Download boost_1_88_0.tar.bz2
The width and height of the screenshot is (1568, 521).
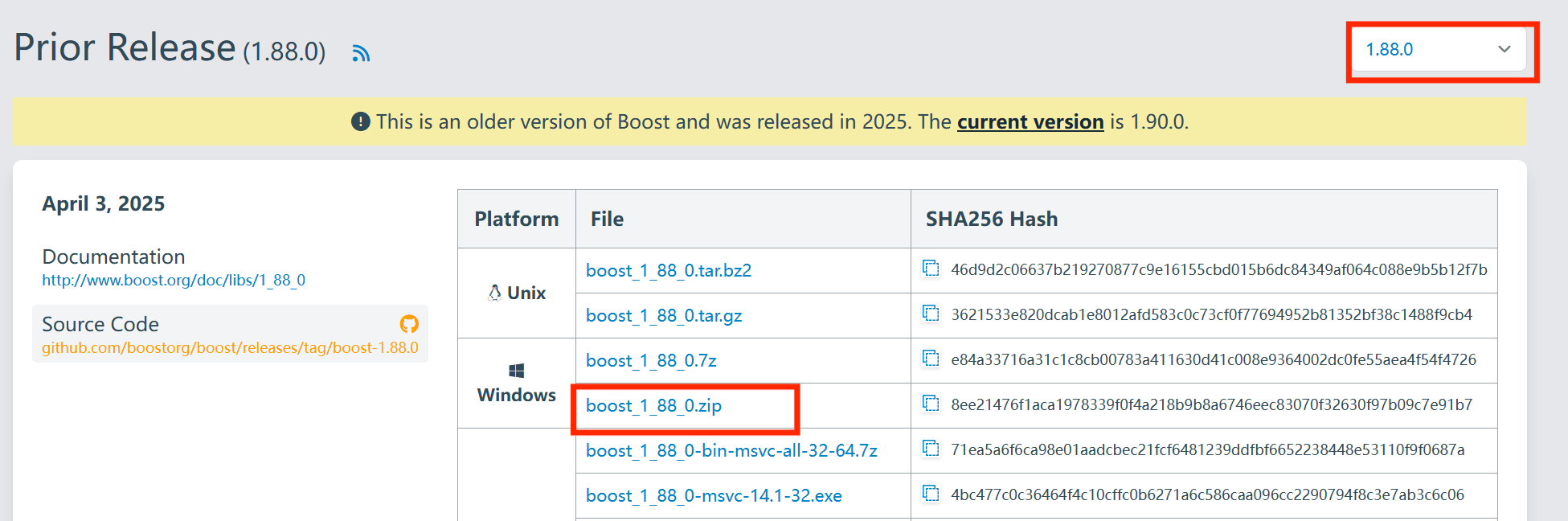point(669,270)
